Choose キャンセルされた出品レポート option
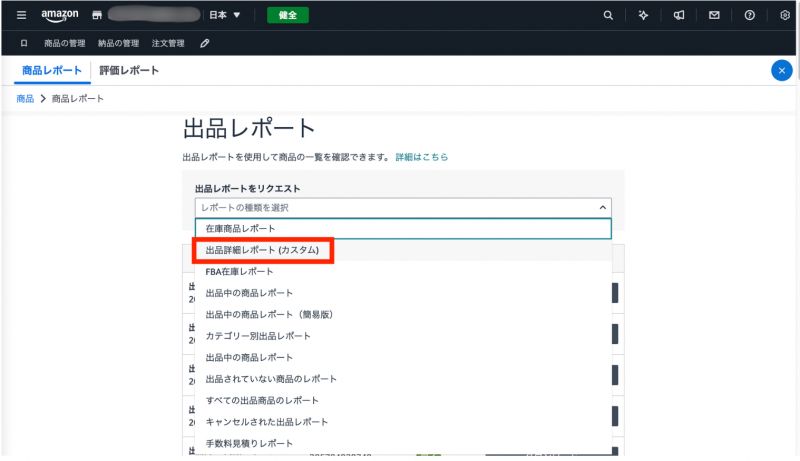This screenshot has height=461, width=800. [x=403, y=422]
